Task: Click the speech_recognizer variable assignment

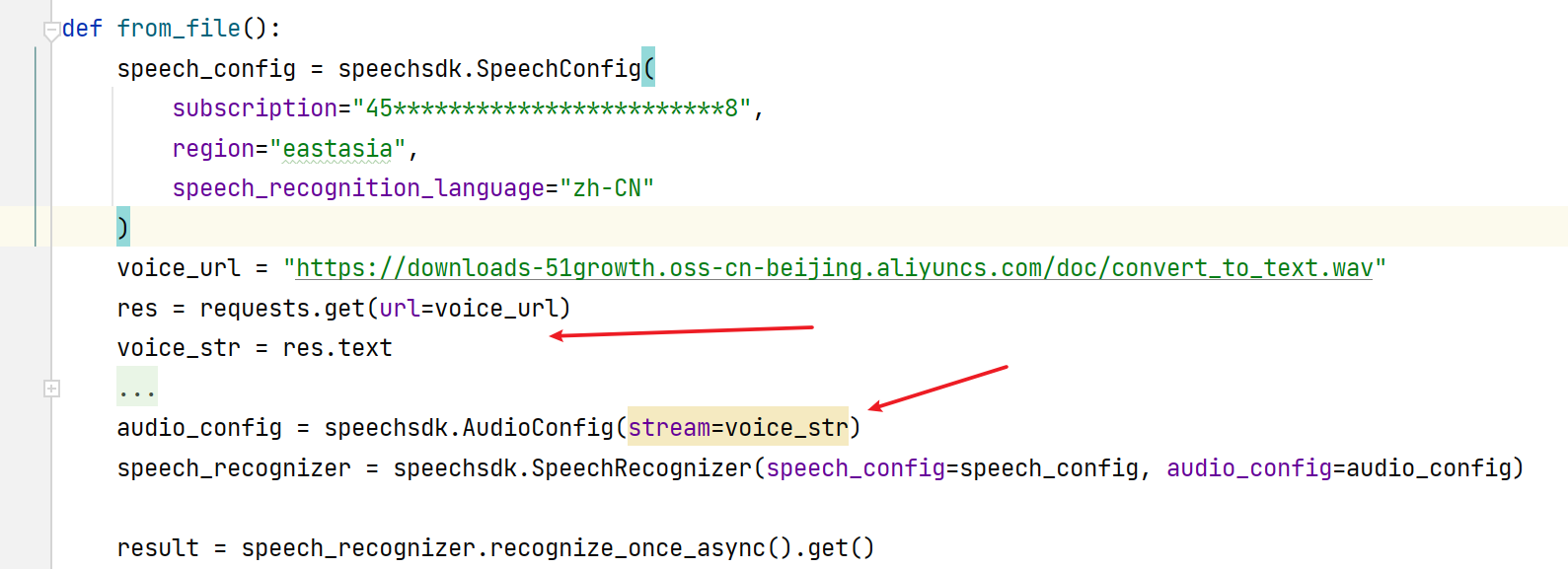Action: click(234, 468)
